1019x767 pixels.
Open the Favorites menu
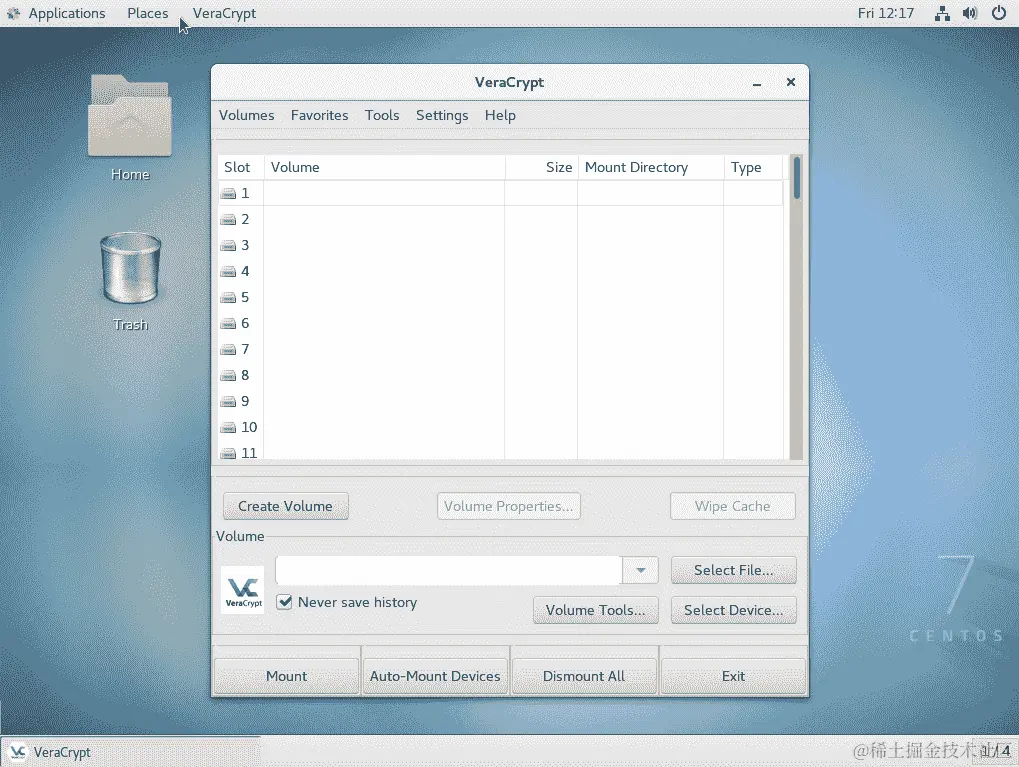(319, 115)
